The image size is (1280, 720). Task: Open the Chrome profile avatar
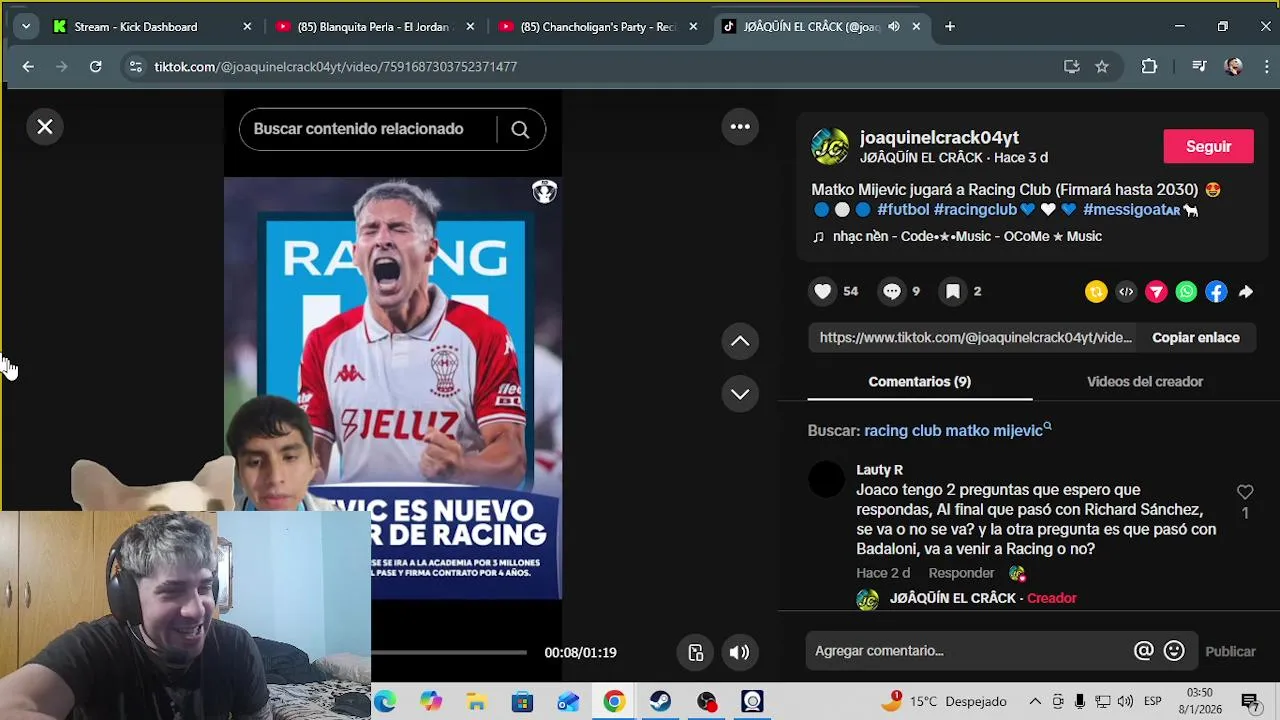point(1234,66)
